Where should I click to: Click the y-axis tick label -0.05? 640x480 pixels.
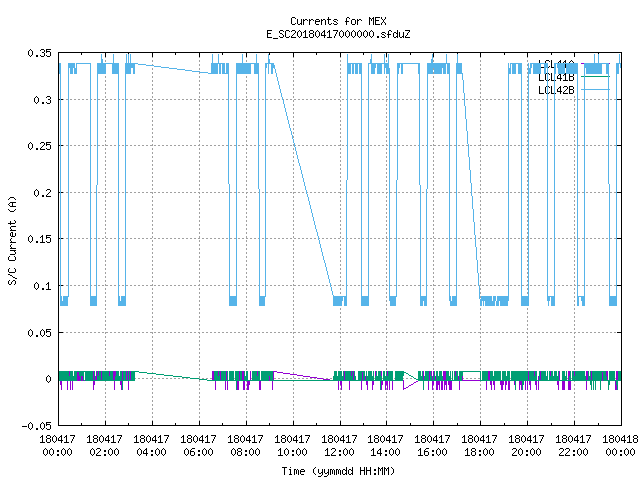point(37,426)
